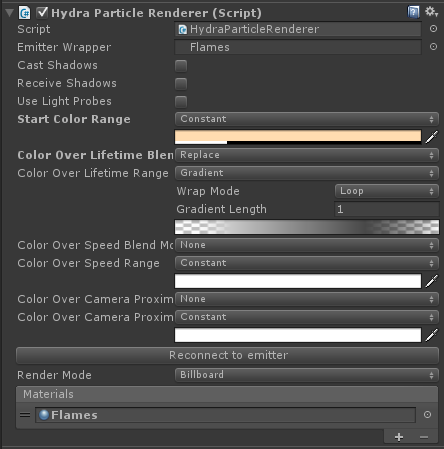Open the Color Over Speed Blend Mode dropdown
Image resolution: width=444 pixels, height=449 pixels.
click(x=307, y=245)
